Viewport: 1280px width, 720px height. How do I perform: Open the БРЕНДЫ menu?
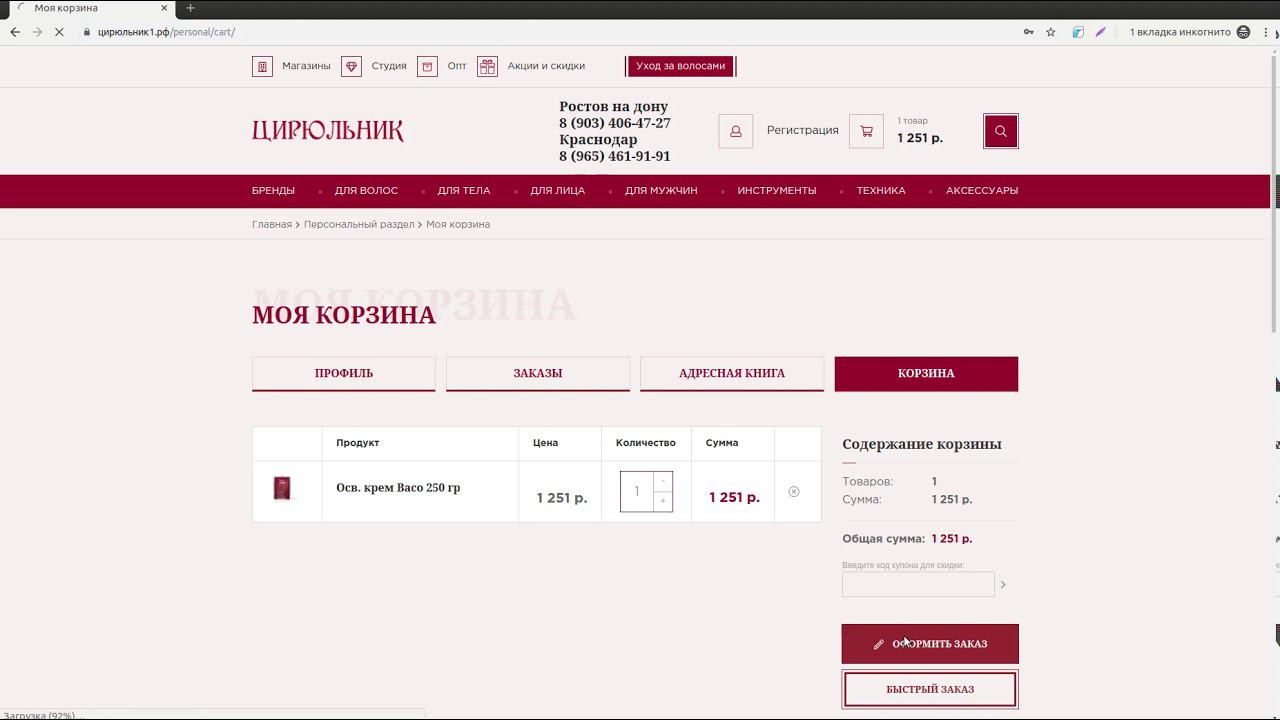[273, 191]
